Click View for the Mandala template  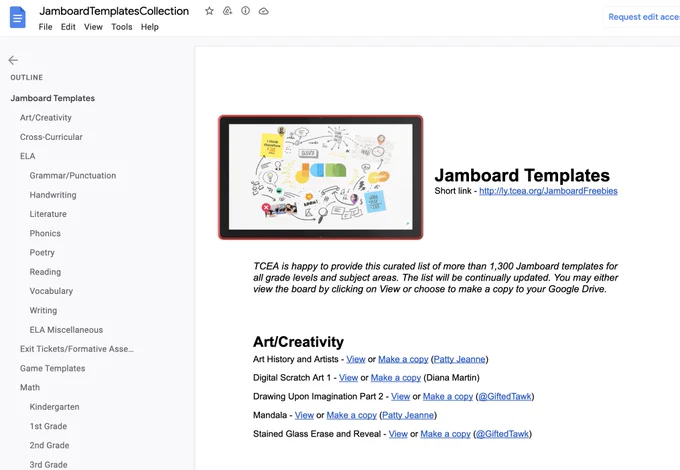click(x=304, y=415)
